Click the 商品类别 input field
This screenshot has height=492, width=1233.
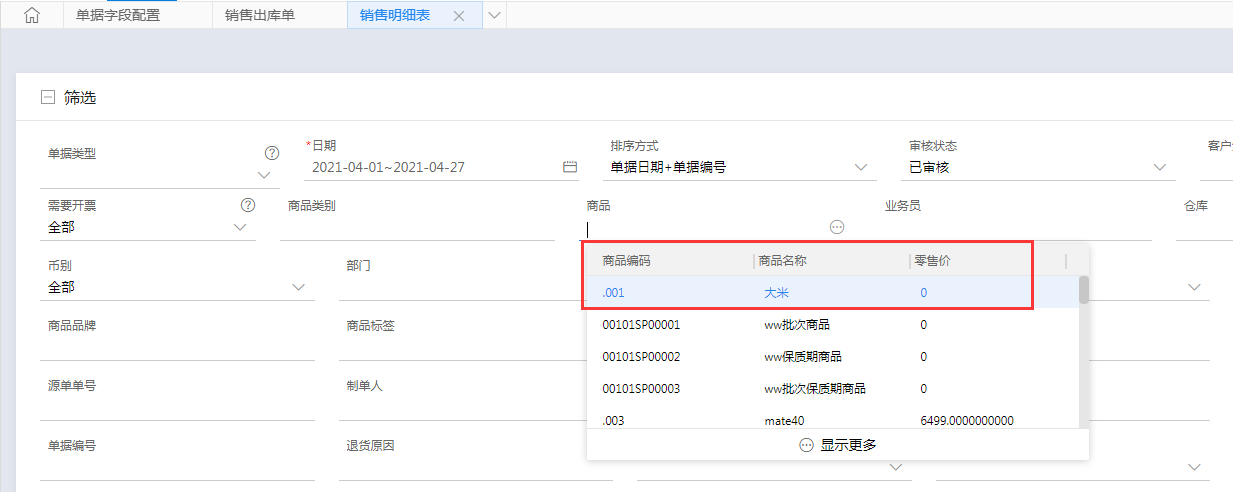click(417, 228)
